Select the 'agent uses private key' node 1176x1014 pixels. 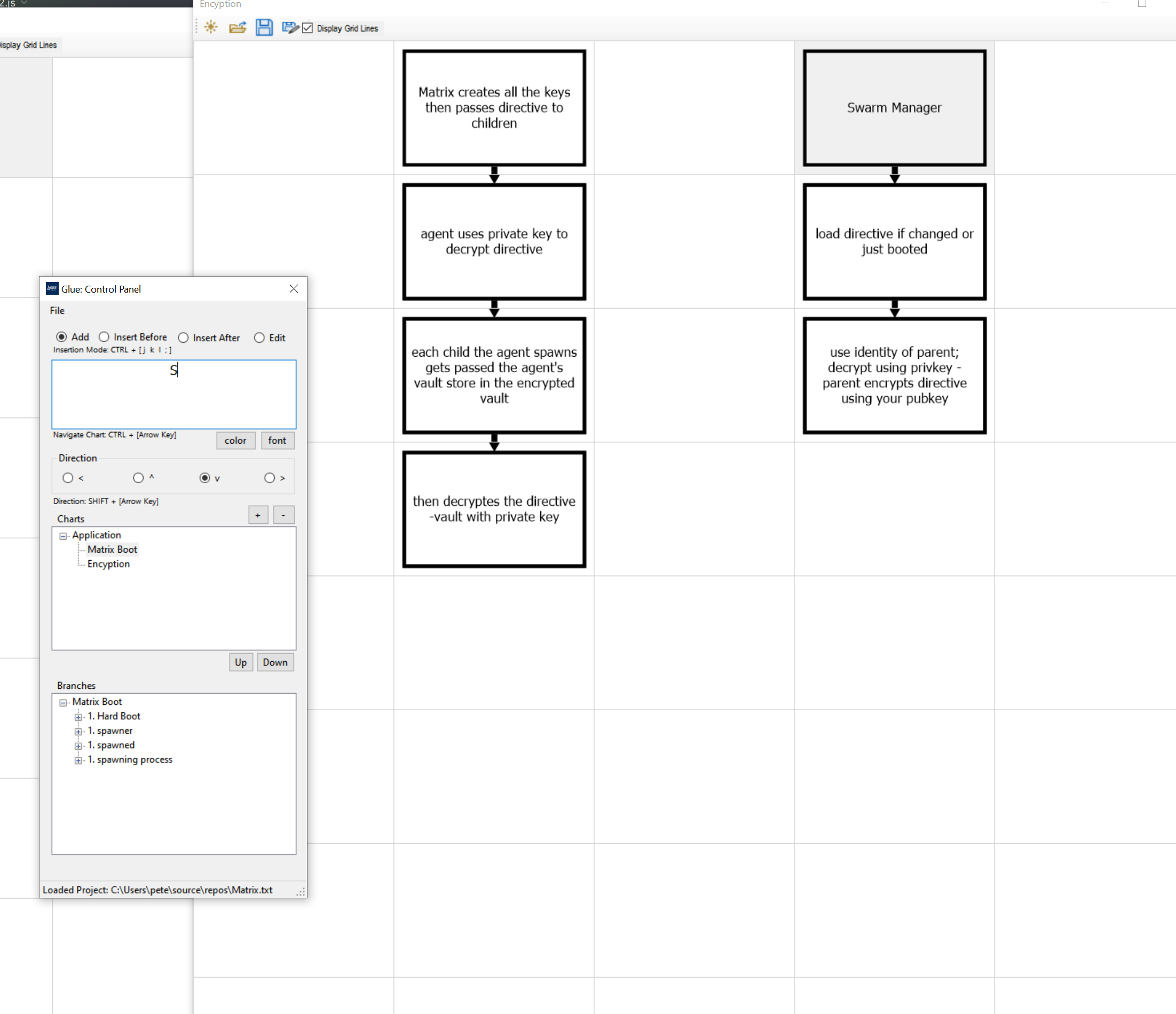click(x=494, y=242)
